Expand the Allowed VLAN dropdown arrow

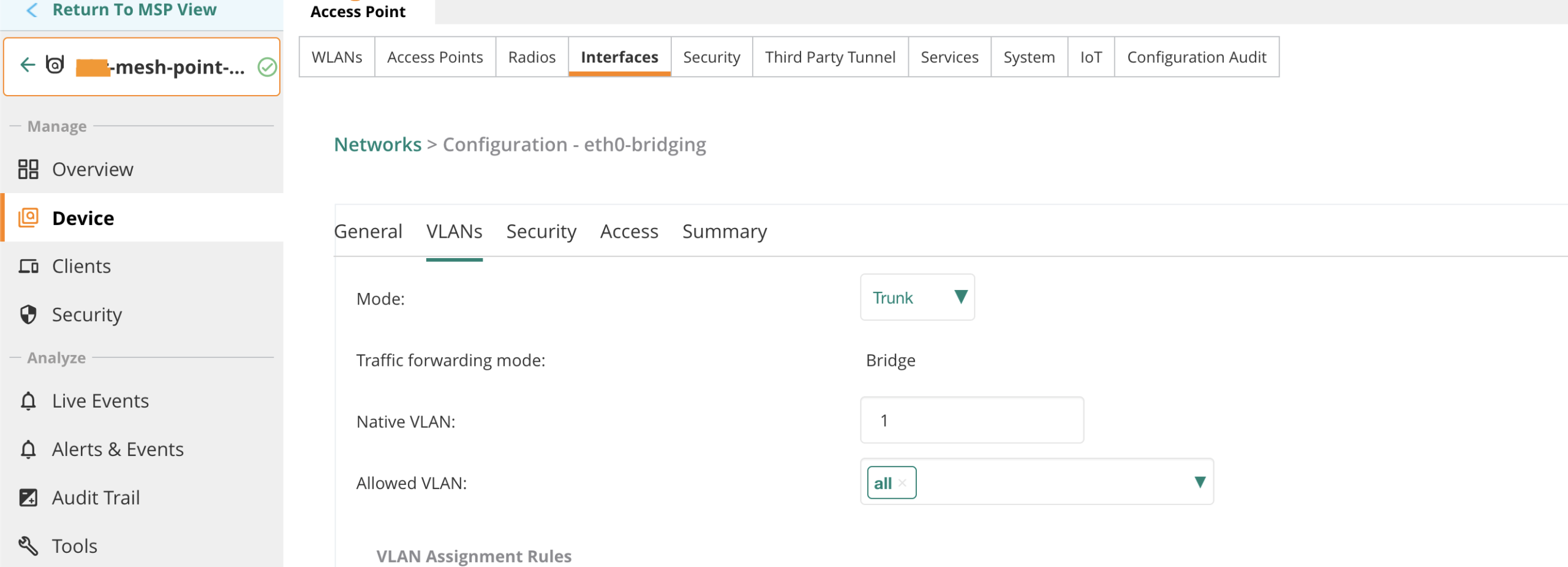pos(1199,482)
